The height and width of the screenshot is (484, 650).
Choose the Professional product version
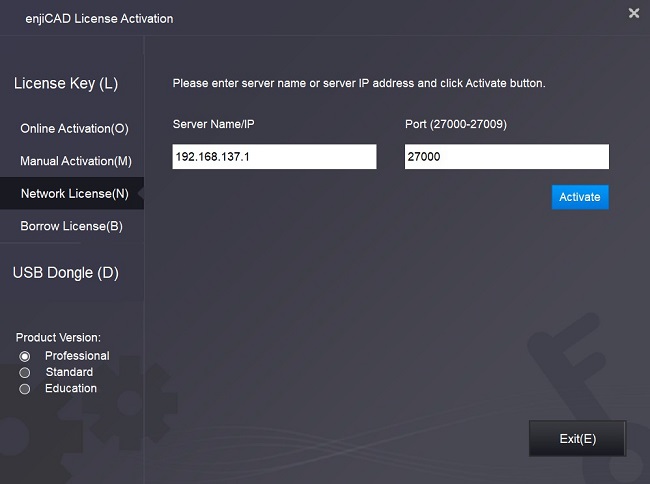pyautogui.click(x=24, y=356)
